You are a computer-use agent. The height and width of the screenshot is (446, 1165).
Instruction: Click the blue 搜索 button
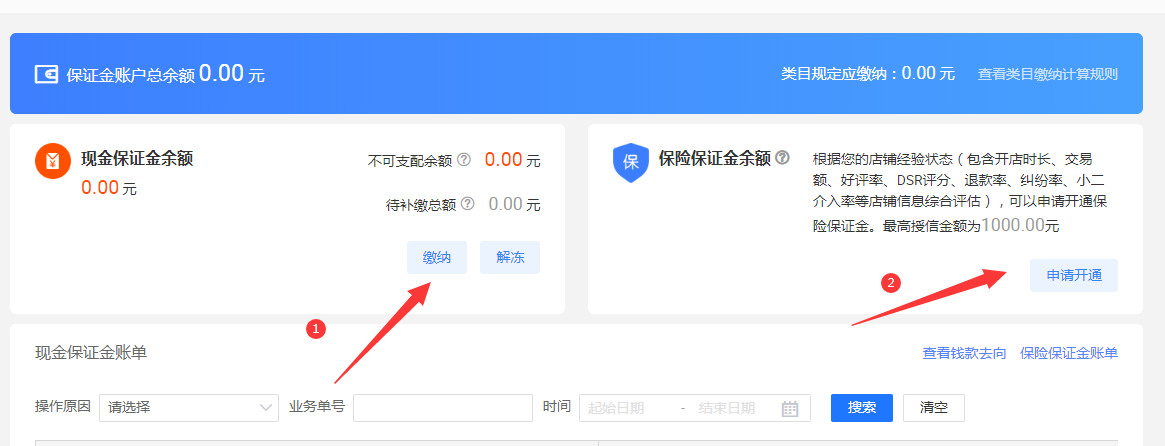[x=862, y=407]
